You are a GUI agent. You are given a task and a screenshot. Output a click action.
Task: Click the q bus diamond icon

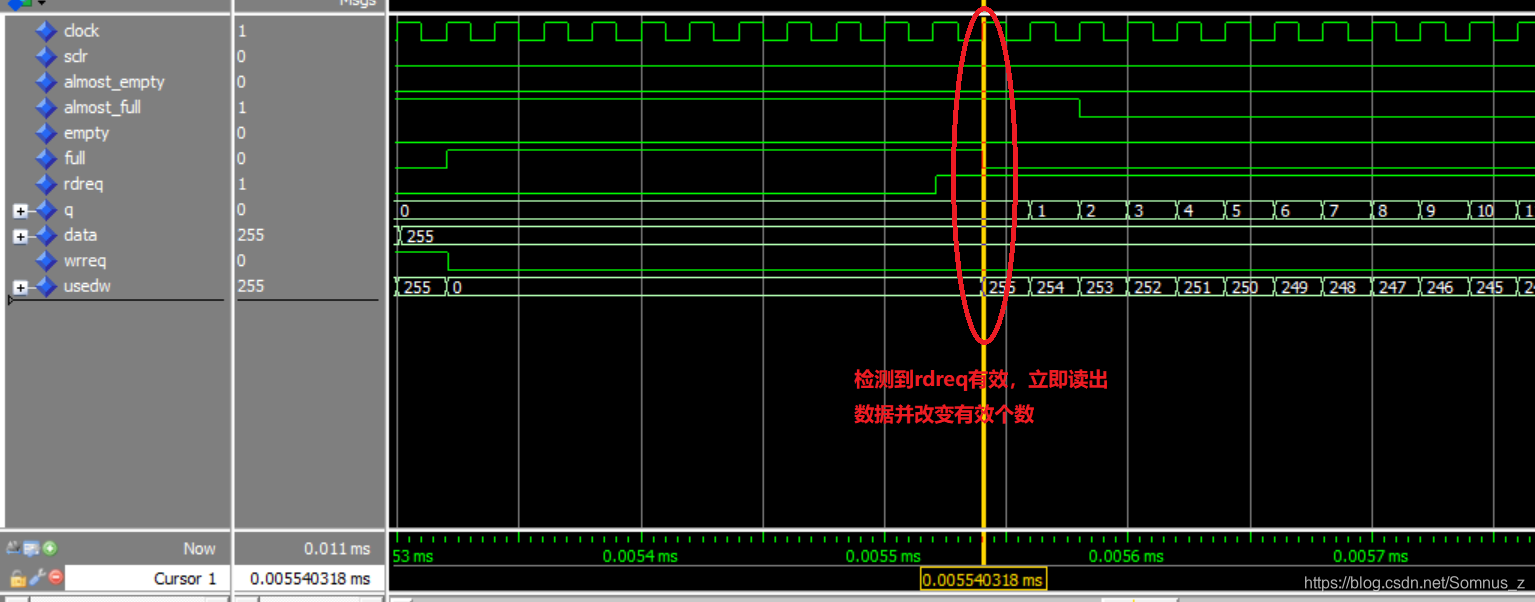click(46, 210)
